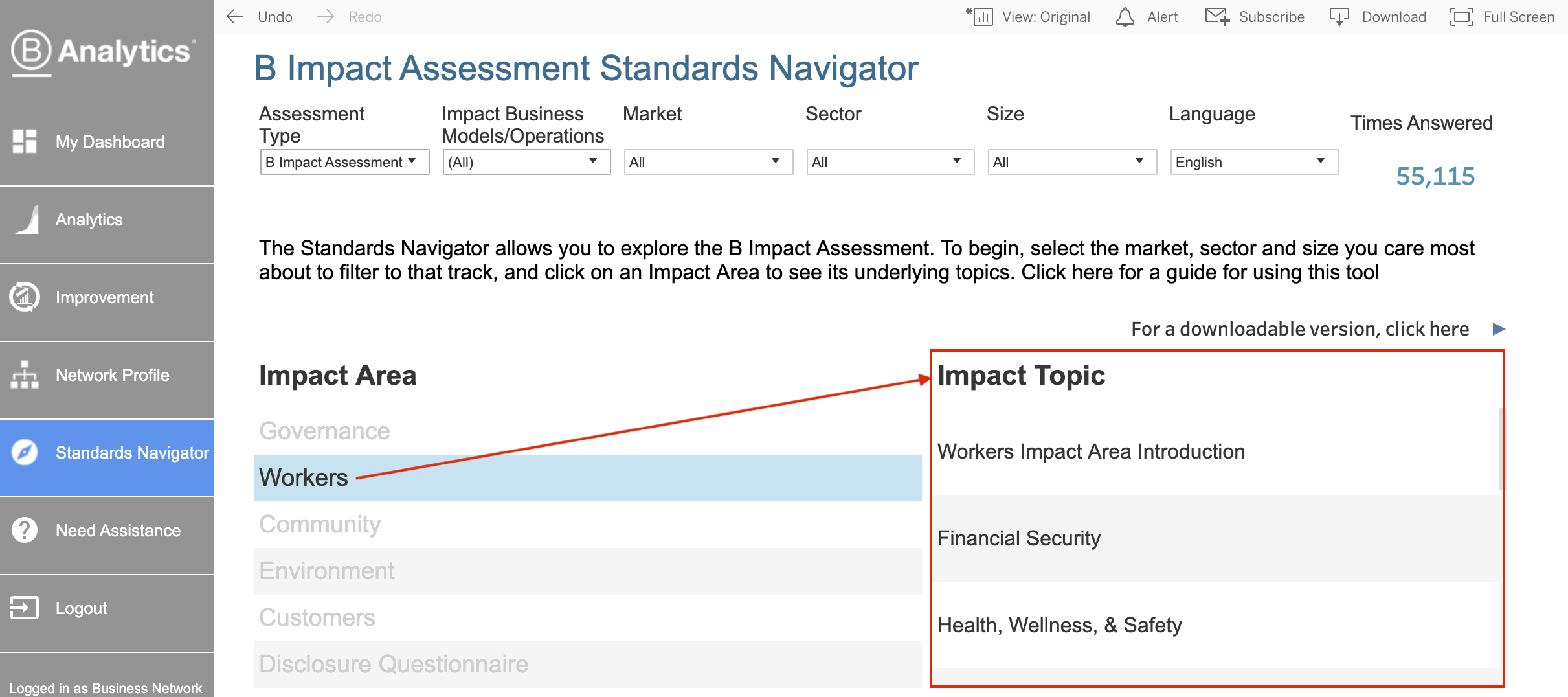This screenshot has width=1568, height=697.
Task: Go to My Dashboard menu item
Action: click(x=107, y=142)
